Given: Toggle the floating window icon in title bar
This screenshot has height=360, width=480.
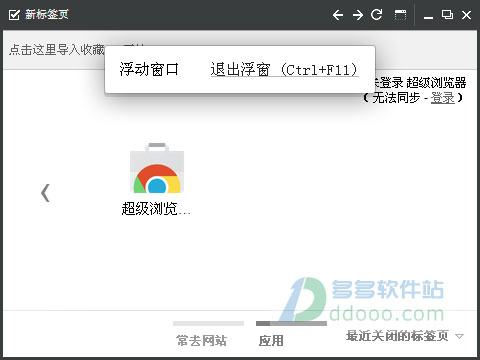Looking at the screenshot, I should point(400,15).
